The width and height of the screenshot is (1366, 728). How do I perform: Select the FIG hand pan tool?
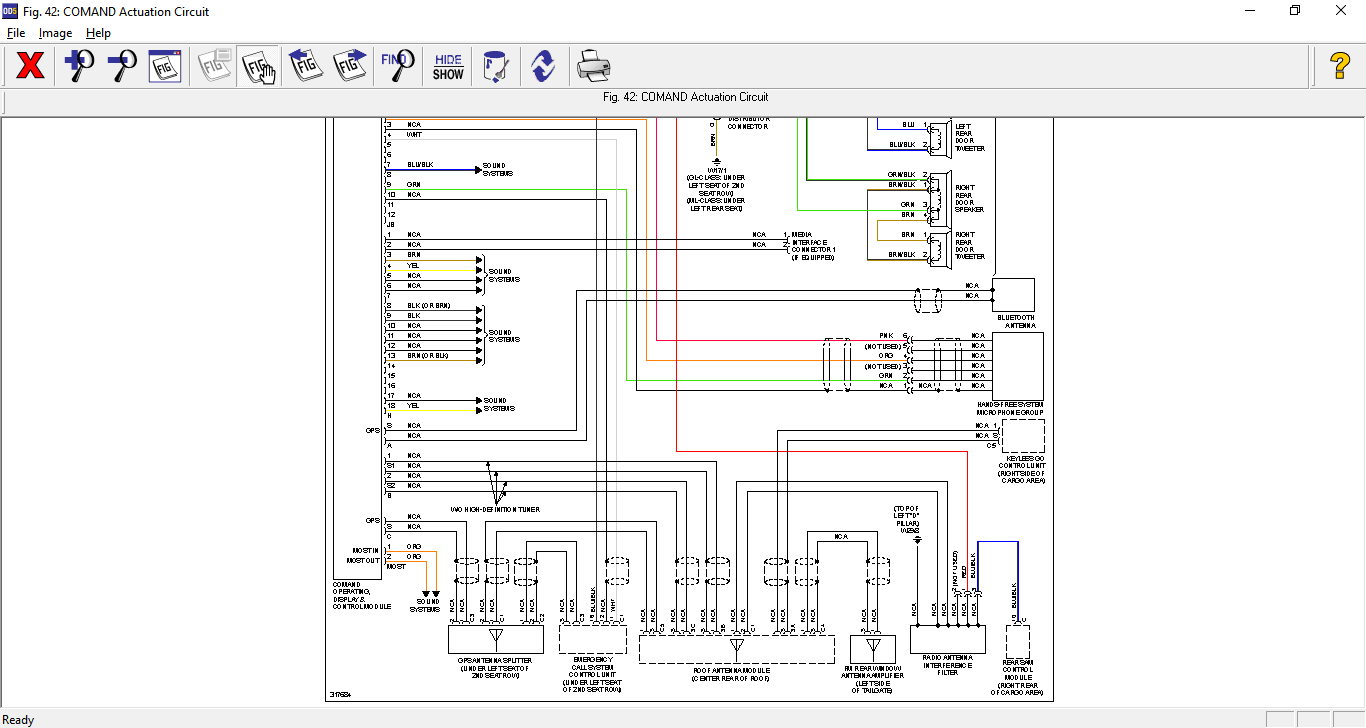click(x=258, y=66)
